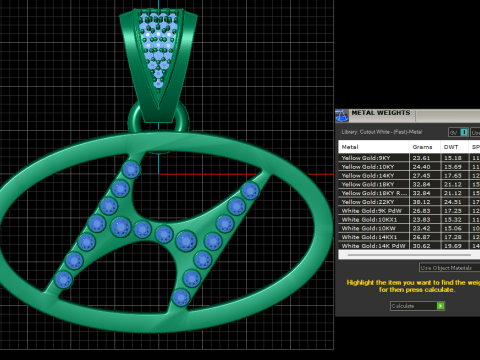The height and width of the screenshot is (360, 480).
Task: Click the 23.61 grams value
Action: (421, 158)
